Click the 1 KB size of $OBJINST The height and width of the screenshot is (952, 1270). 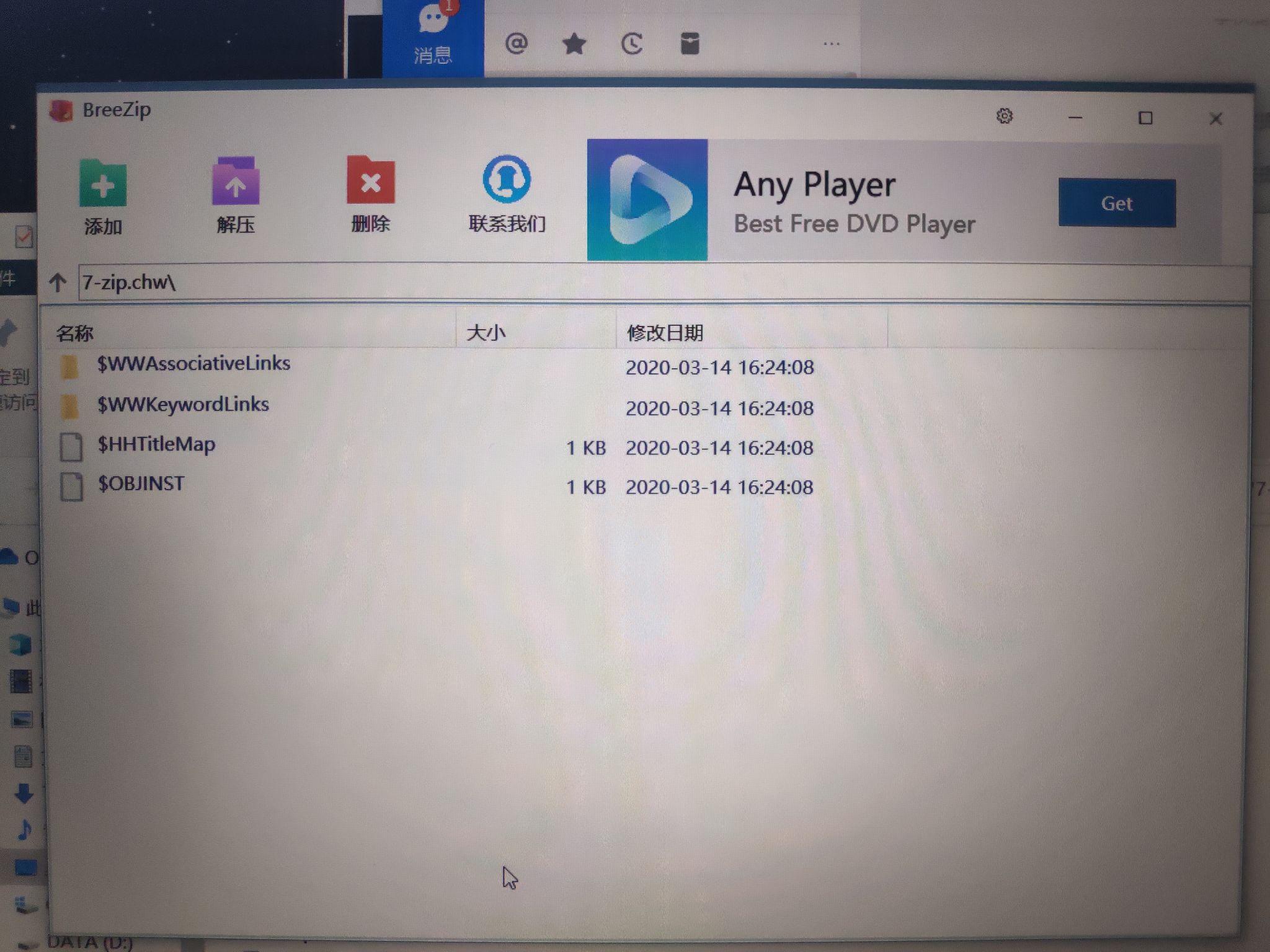pos(586,487)
